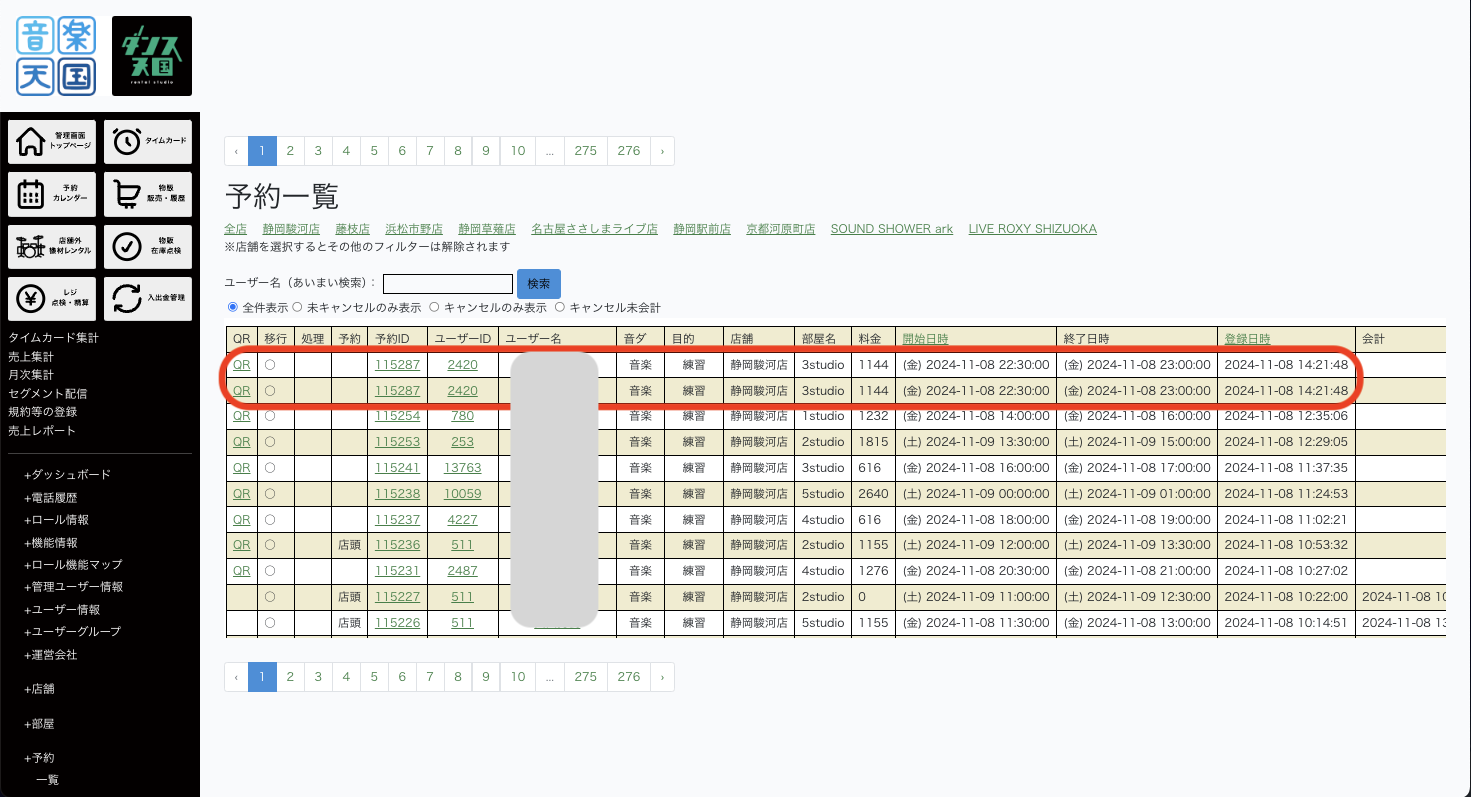The width and height of the screenshot is (1471, 797).
Task: Expand the +店舗 sidebar section
Action: coord(39,689)
